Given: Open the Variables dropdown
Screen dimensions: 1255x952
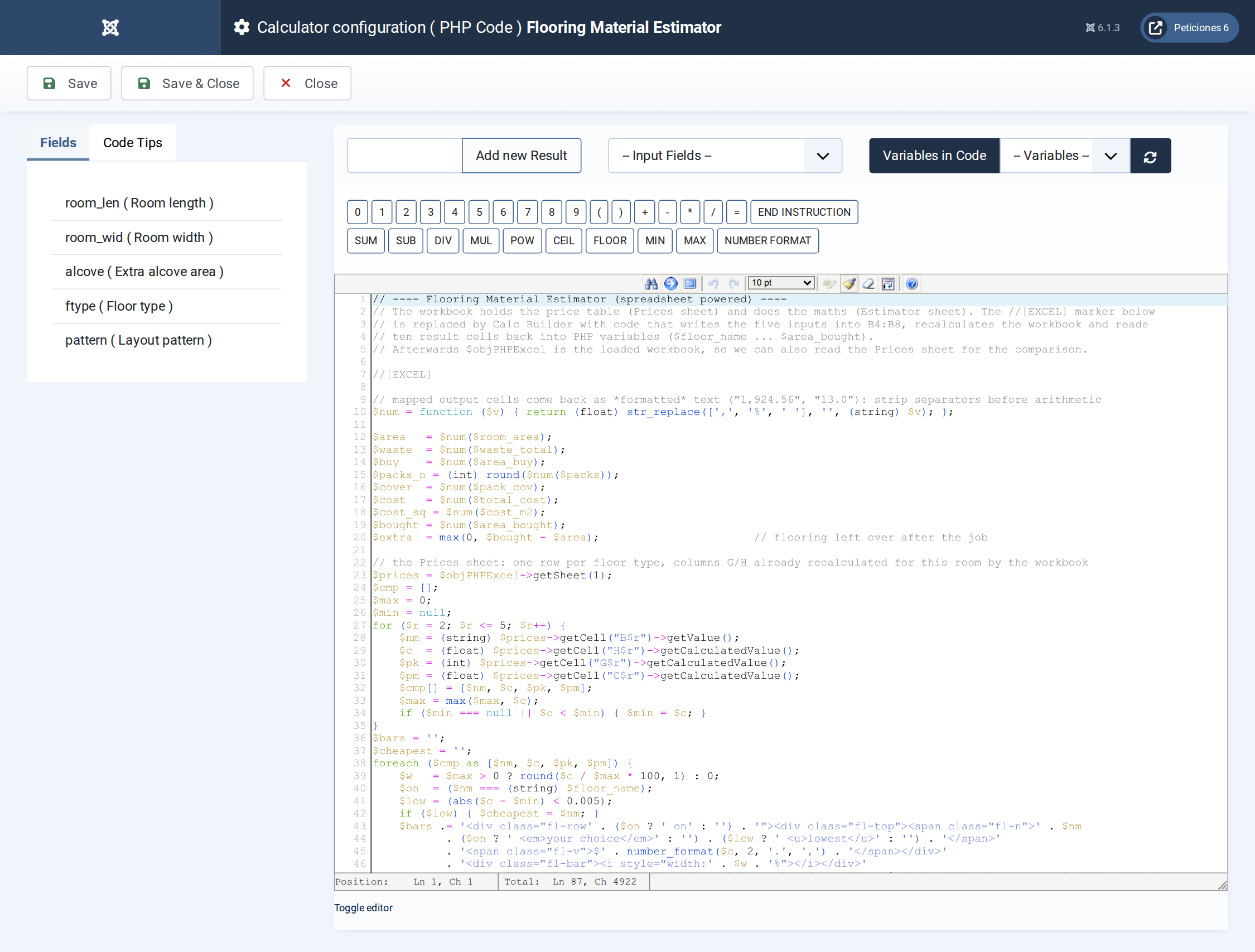Looking at the screenshot, I should (x=1065, y=156).
